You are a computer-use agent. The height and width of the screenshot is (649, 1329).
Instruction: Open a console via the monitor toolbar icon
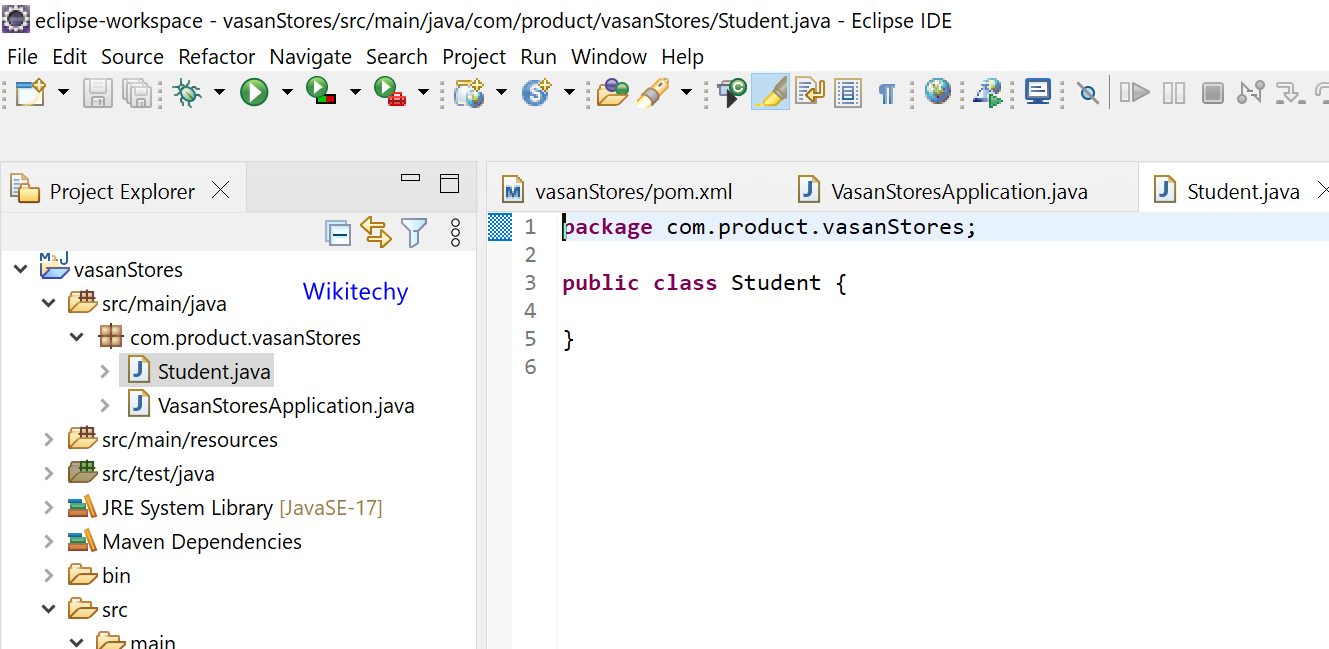click(1038, 92)
